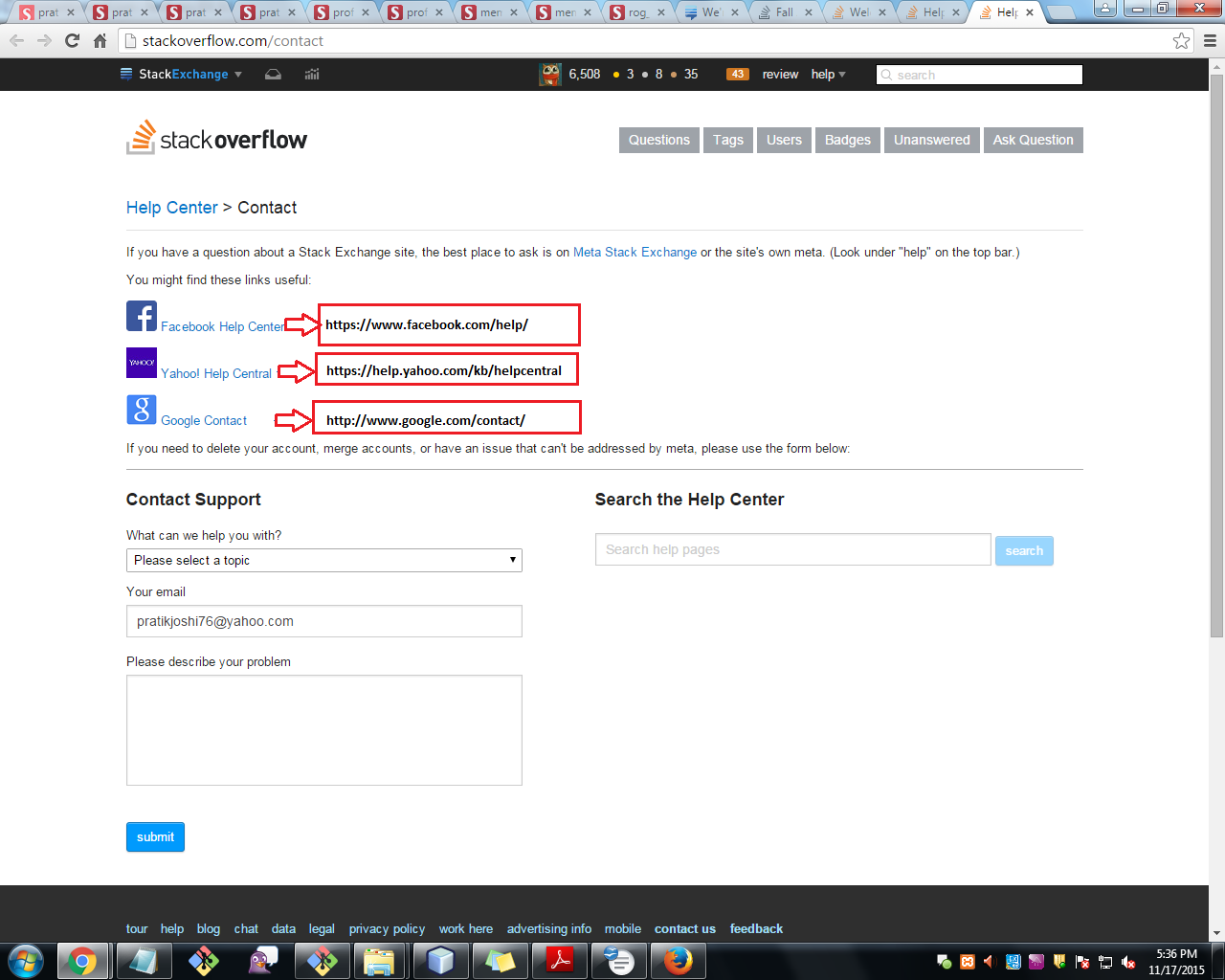The width and height of the screenshot is (1225, 980).
Task: Click the top bar search box
Action: coord(979,75)
